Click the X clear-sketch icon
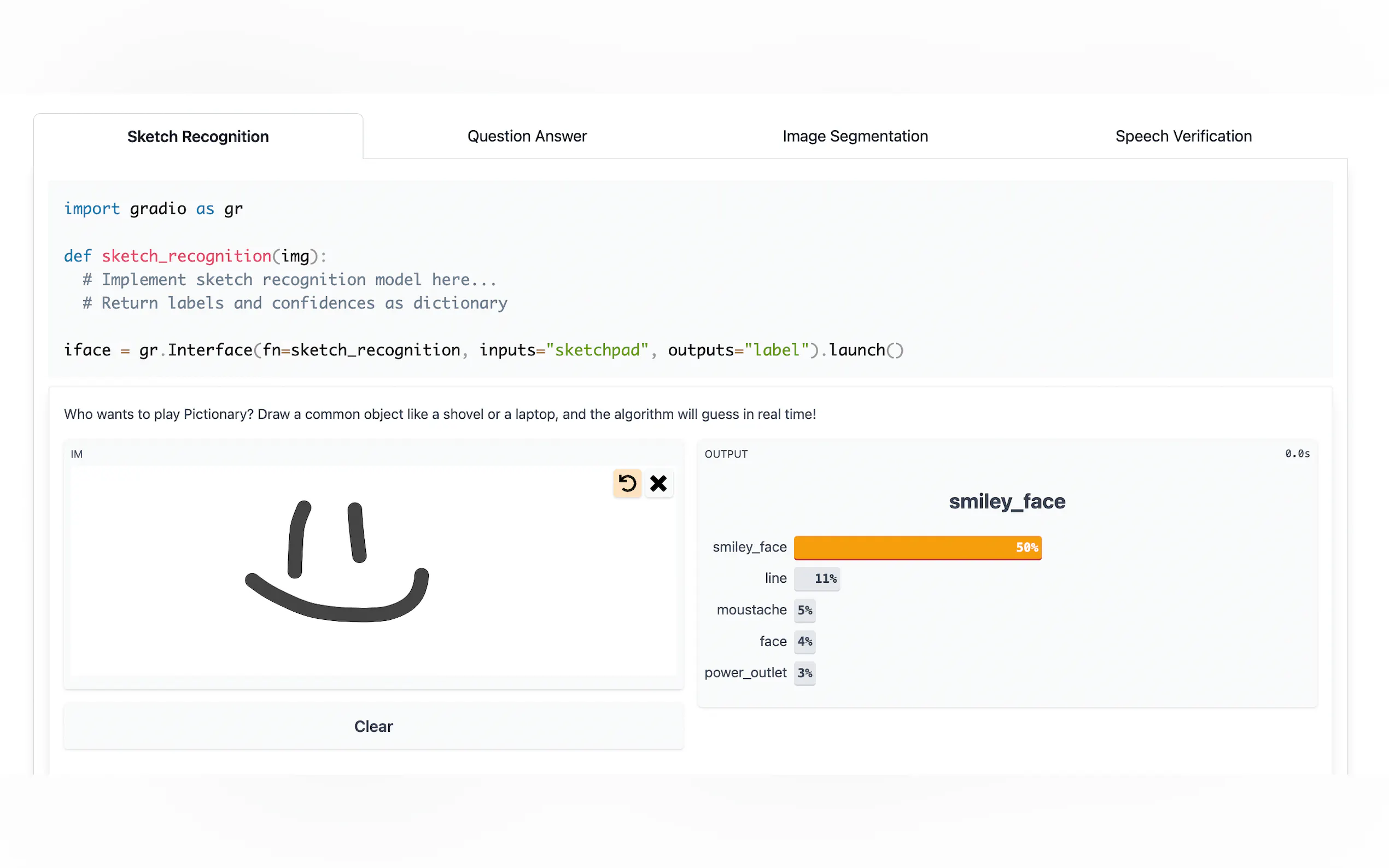 pyautogui.click(x=658, y=483)
